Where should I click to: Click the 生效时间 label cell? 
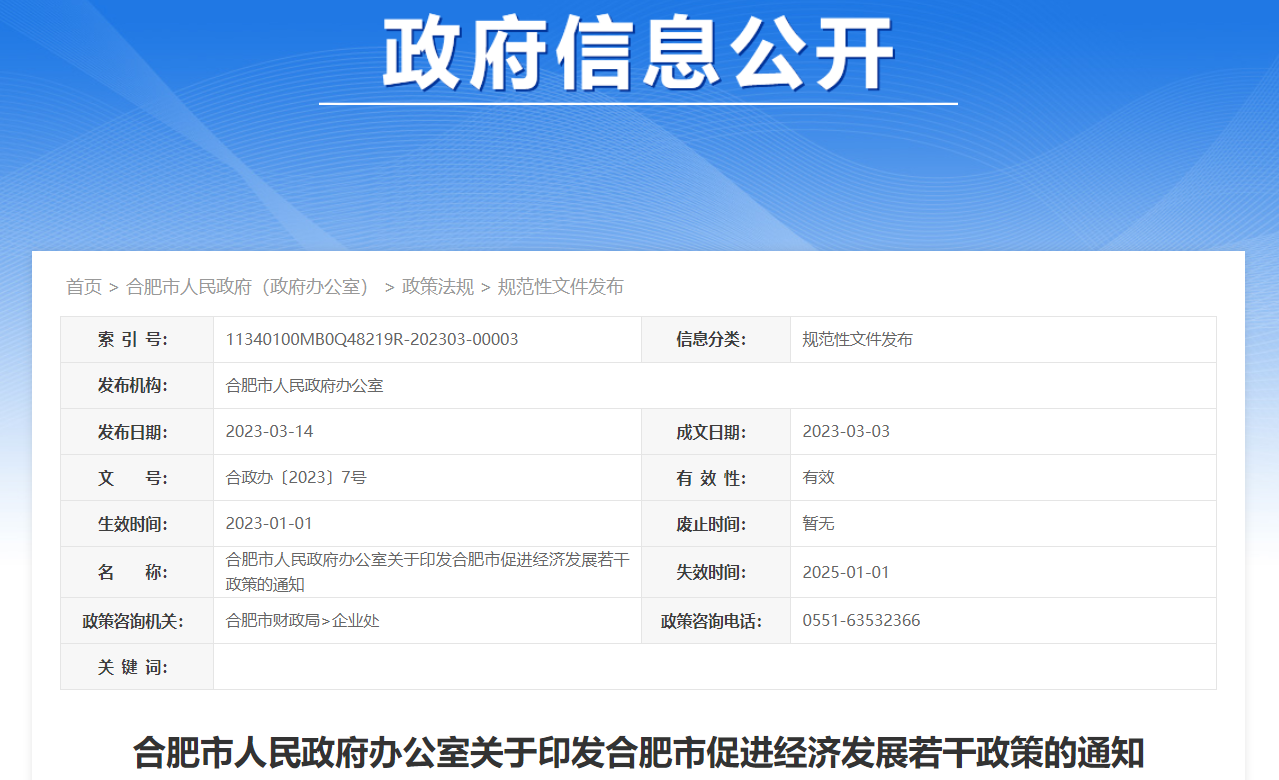[137, 524]
